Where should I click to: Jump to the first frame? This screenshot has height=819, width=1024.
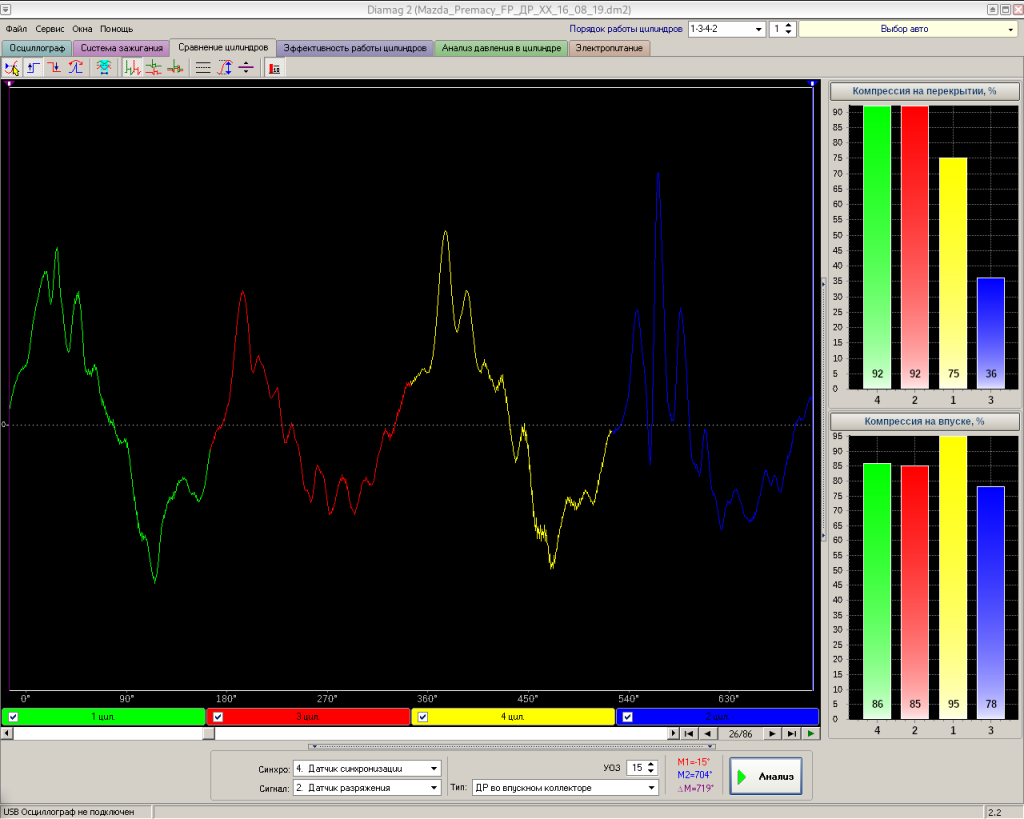(x=689, y=733)
